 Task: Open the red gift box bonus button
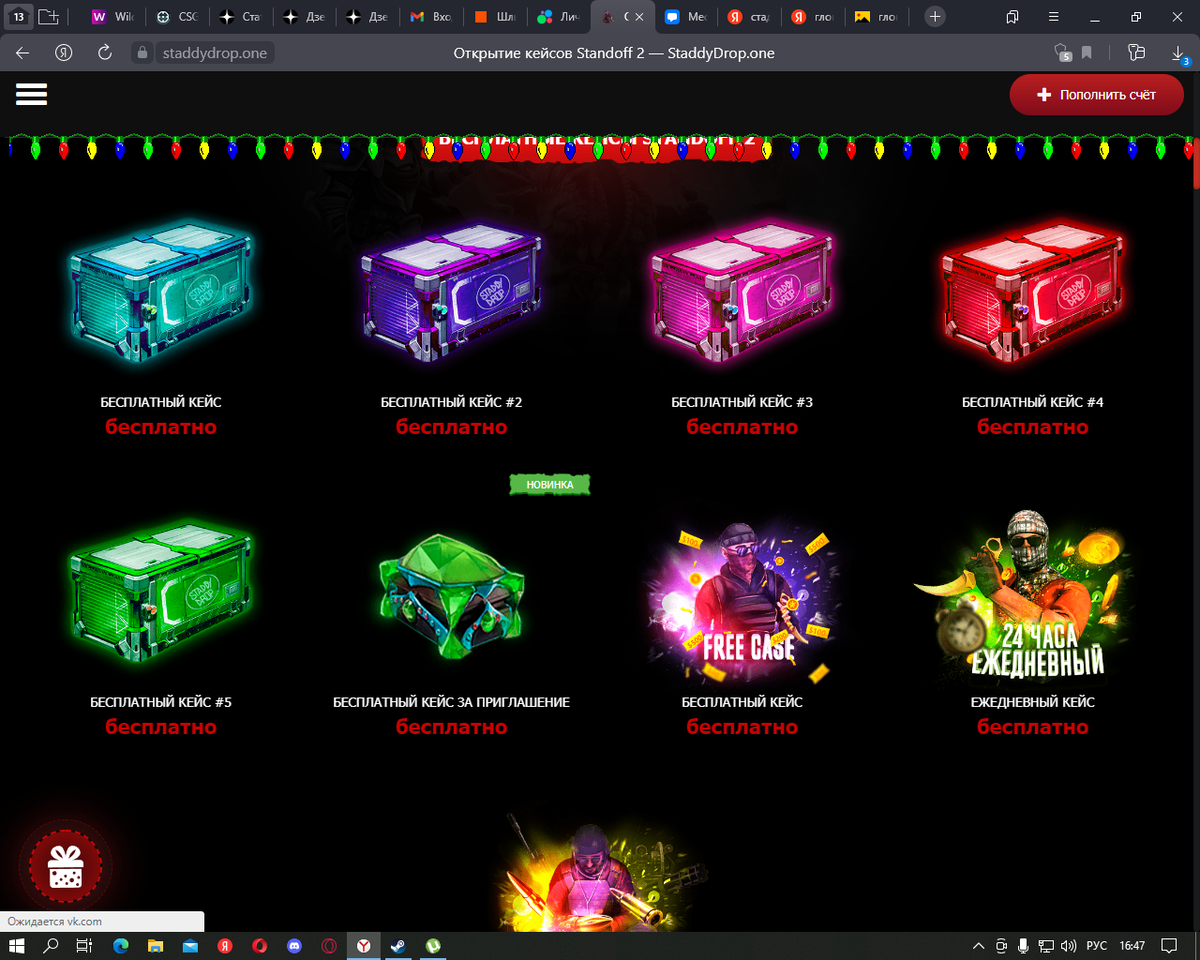66,866
